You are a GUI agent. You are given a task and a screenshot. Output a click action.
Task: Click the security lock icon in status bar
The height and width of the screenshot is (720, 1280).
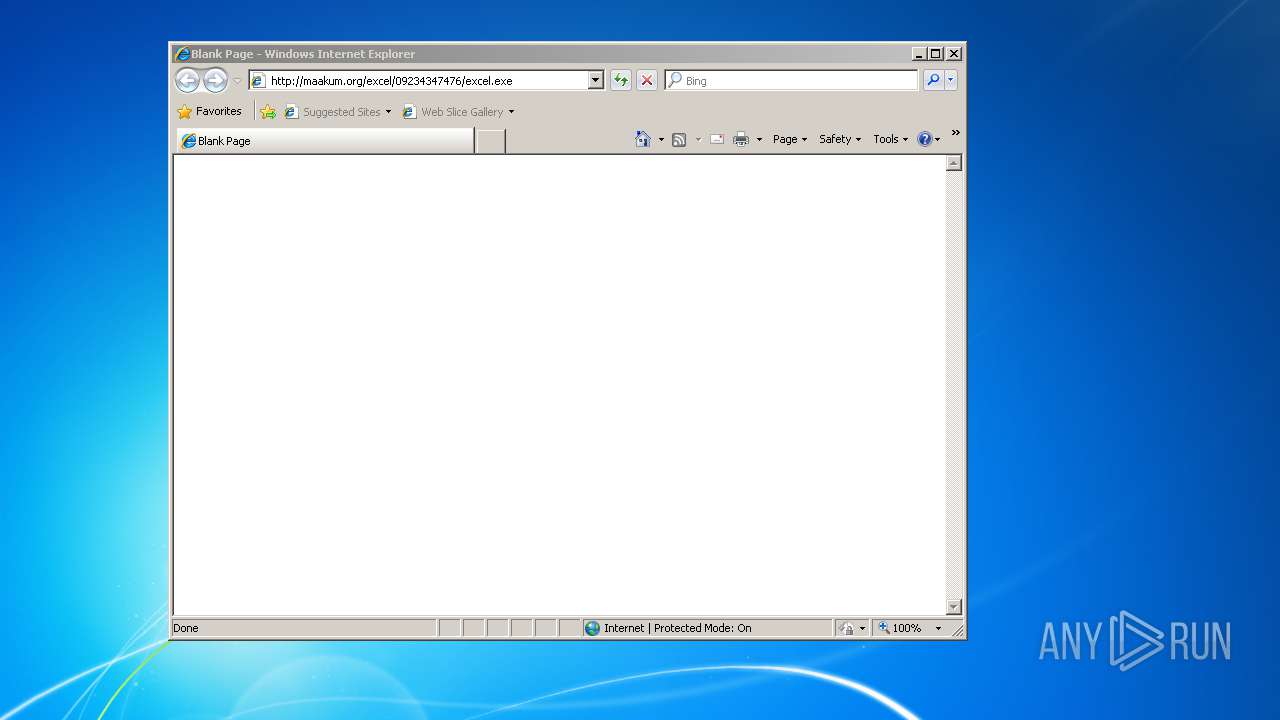(x=847, y=628)
